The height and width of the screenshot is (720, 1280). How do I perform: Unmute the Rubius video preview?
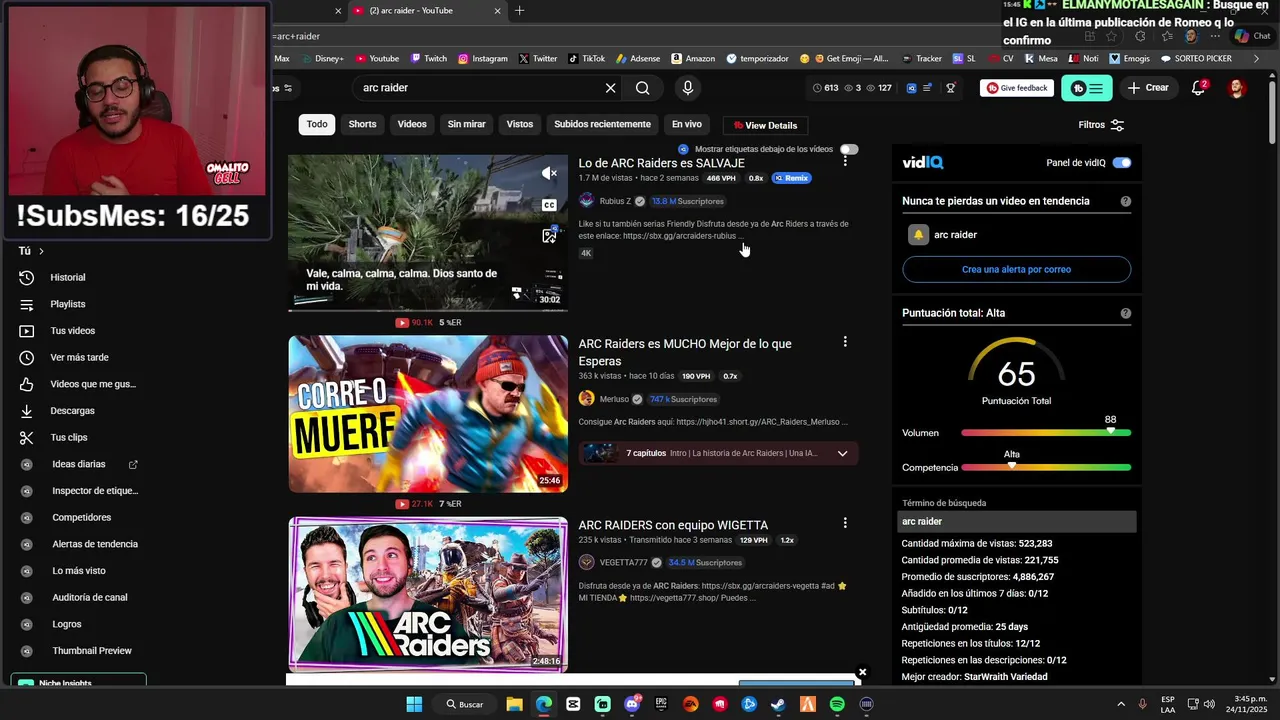(x=549, y=174)
